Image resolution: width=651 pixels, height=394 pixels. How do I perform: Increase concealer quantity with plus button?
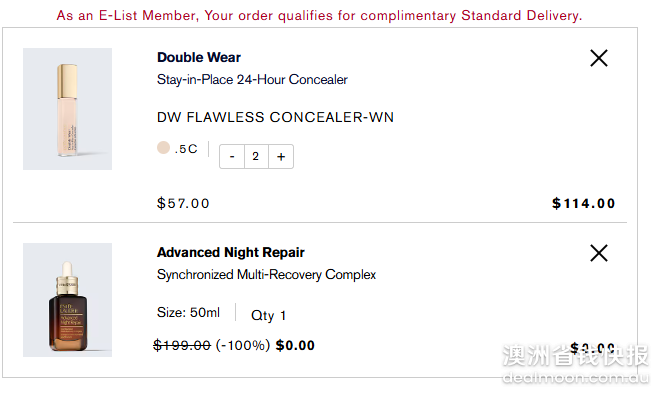tap(281, 157)
